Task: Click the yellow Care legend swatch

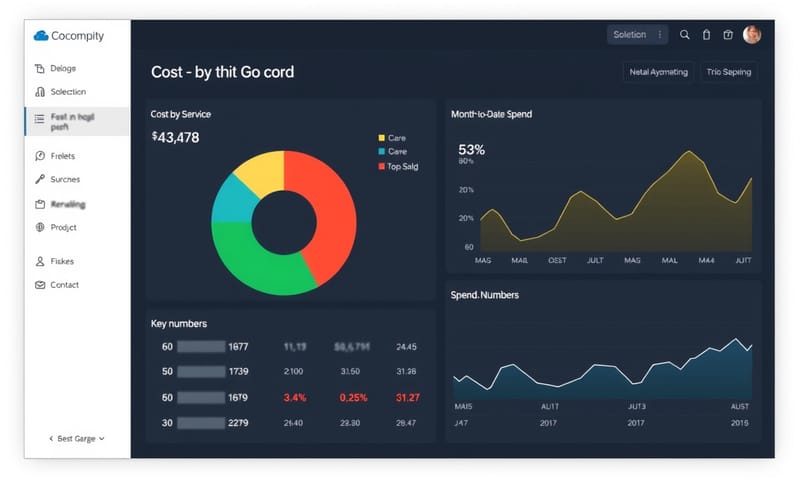Action: (x=381, y=138)
